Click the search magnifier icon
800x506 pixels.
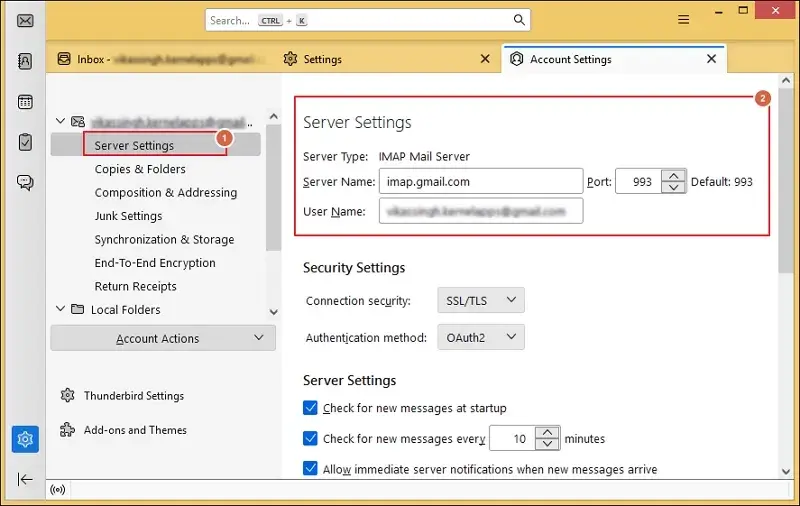tap(519, 20)
